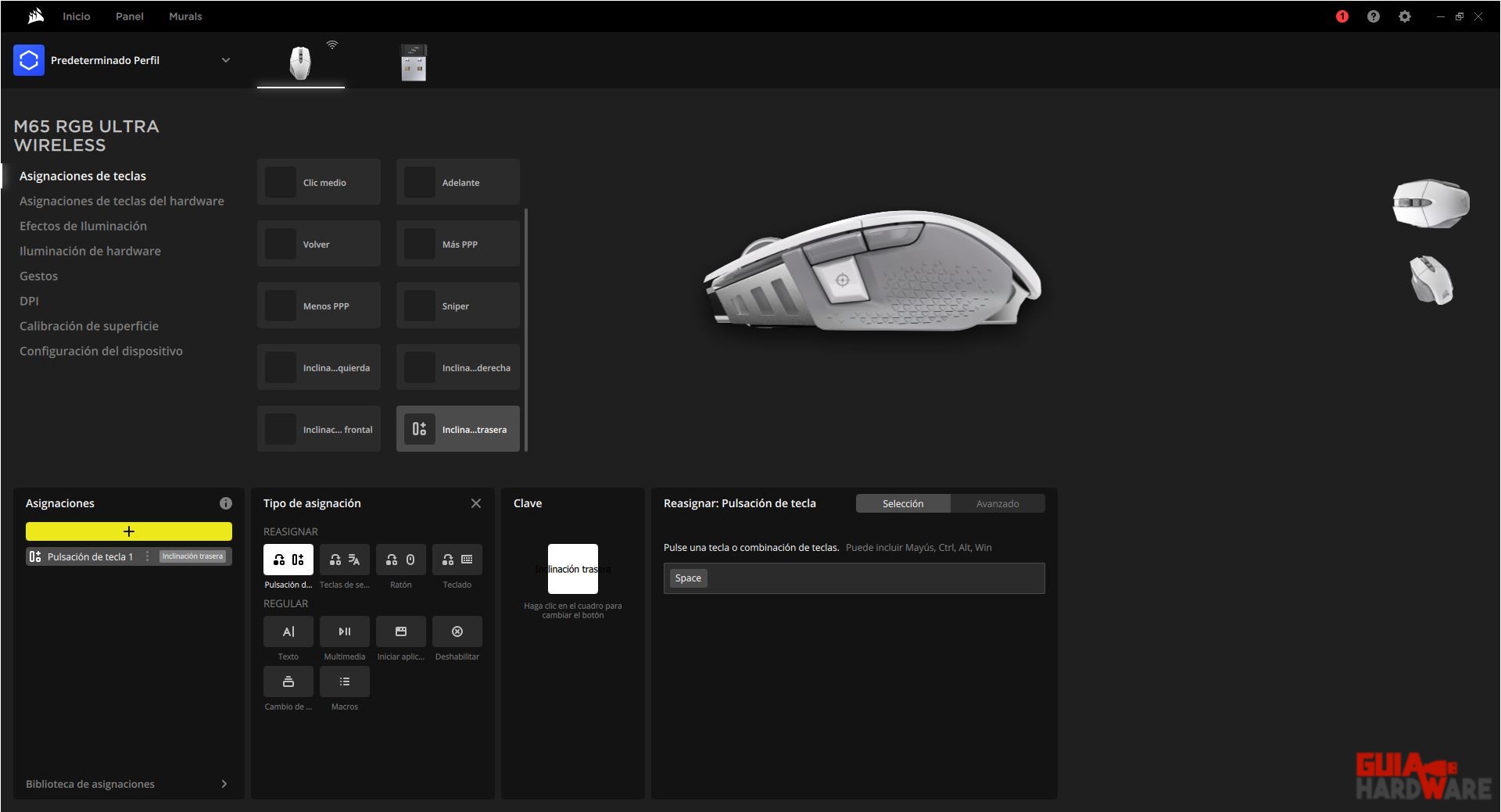Choose Teclas de selección remap type

[x=345, y=560]
